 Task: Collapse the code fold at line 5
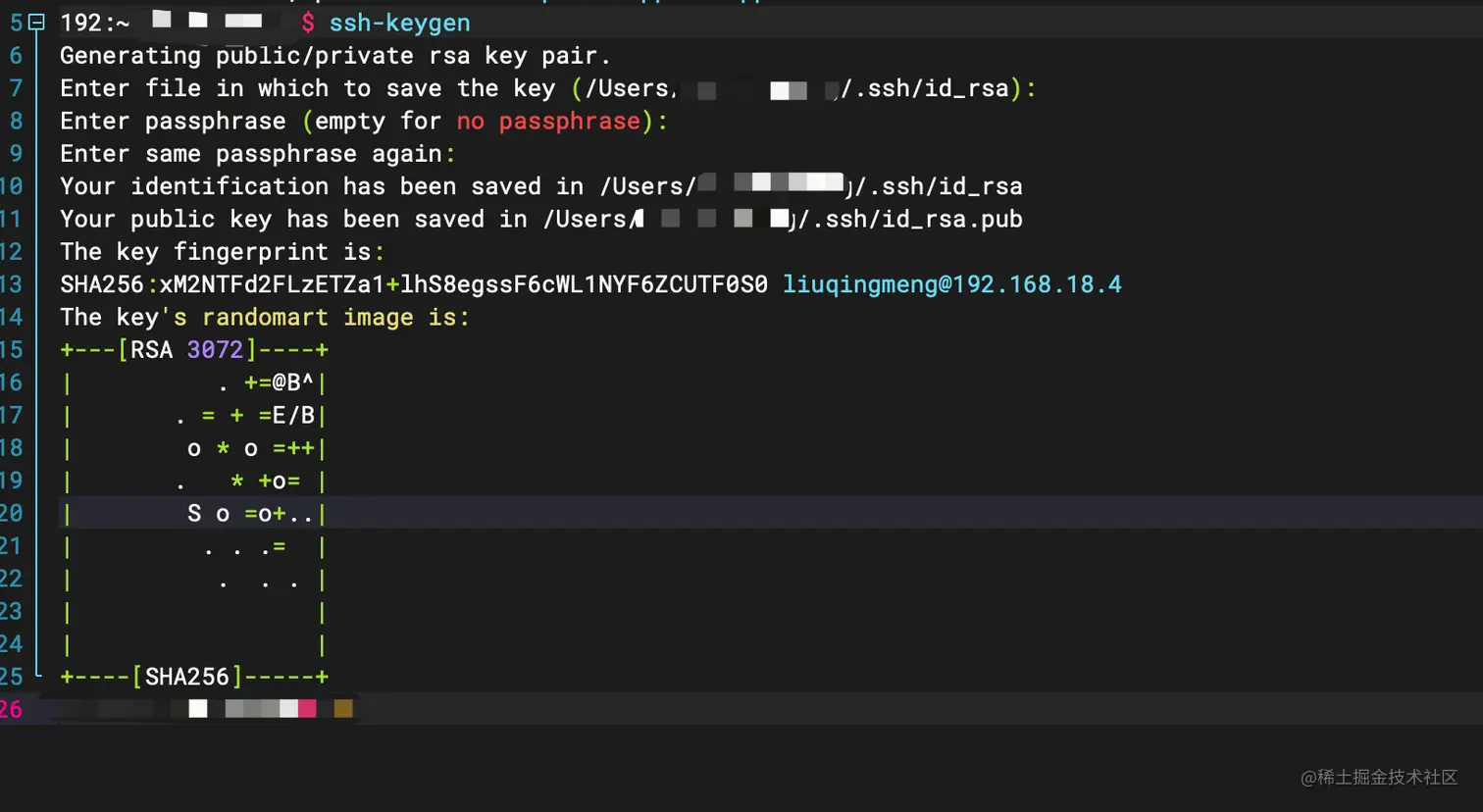point(37,22)
